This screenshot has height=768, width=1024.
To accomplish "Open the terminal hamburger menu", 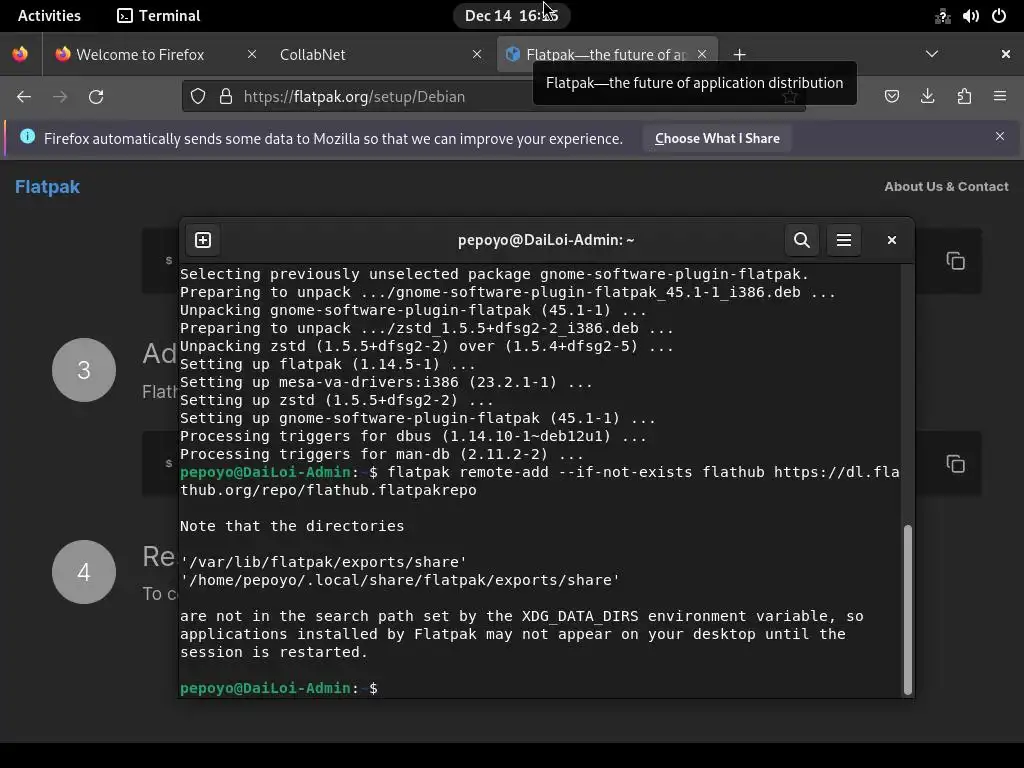I will click(x=844, y=240).
